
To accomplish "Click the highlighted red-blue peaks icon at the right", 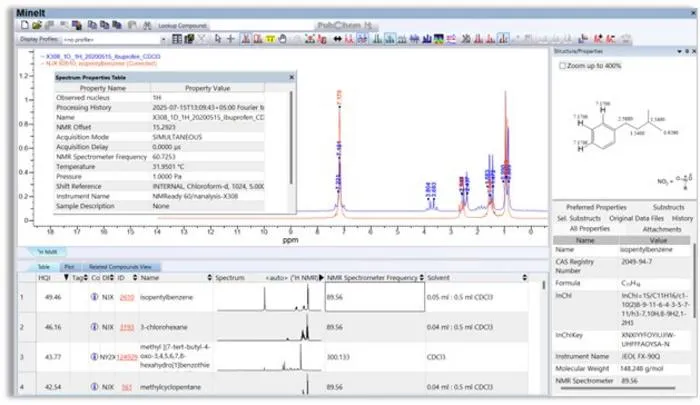I will tap(503, 39).
